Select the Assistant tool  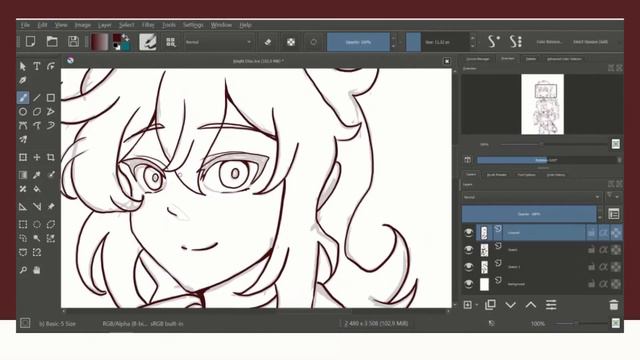[23, 207]
